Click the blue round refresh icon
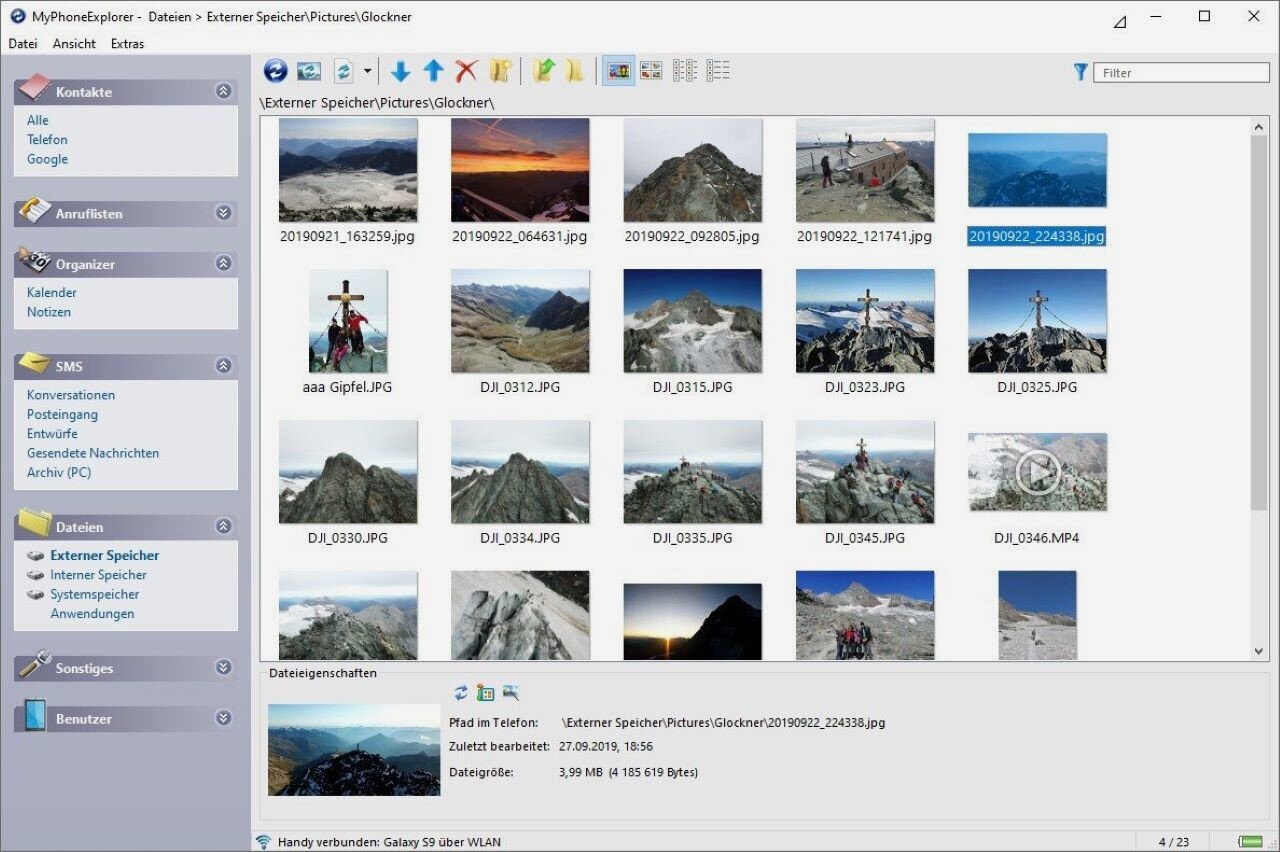1280x852 pixels. point(276,71)
